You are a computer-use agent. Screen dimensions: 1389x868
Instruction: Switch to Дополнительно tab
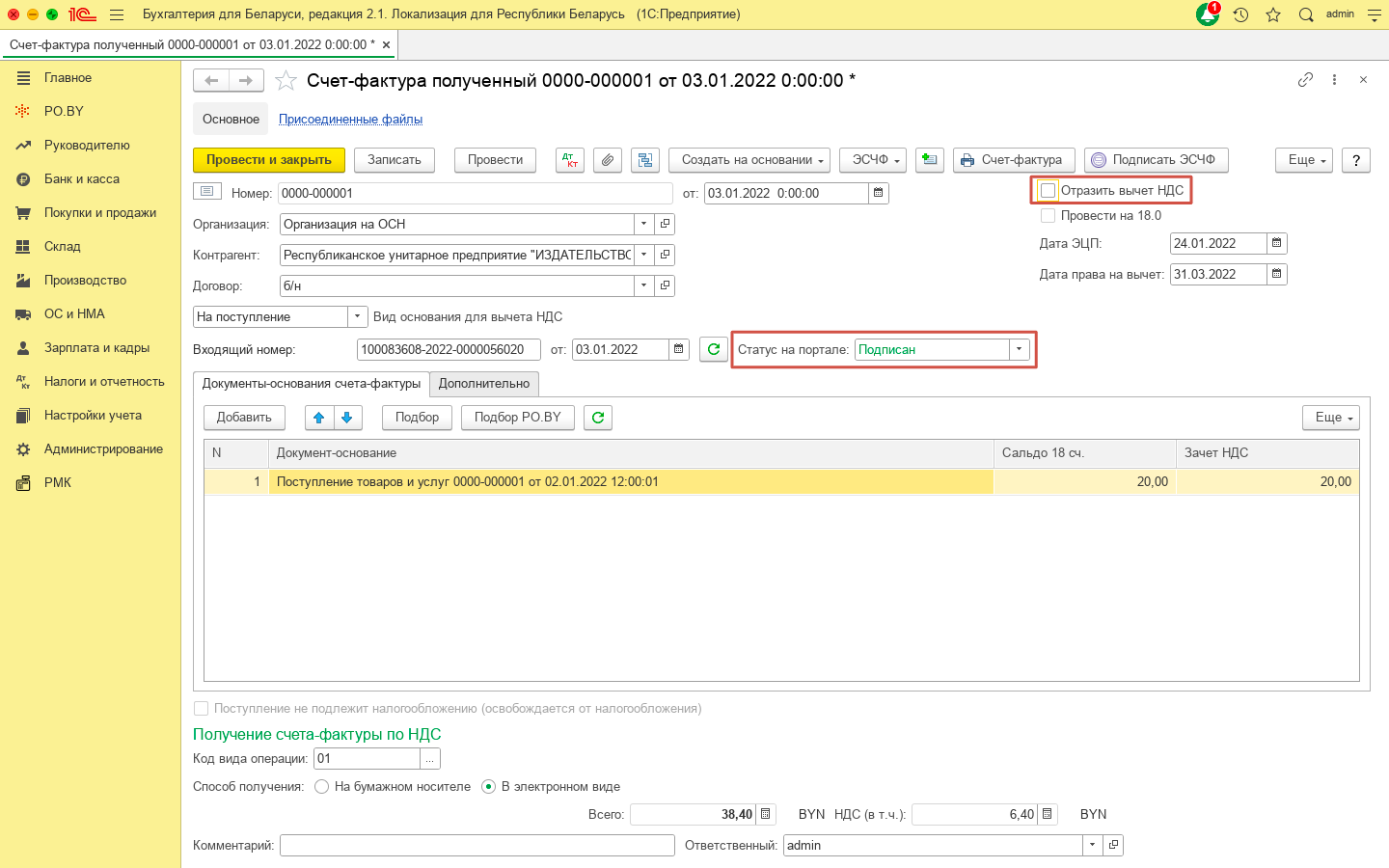pos(484,384)
